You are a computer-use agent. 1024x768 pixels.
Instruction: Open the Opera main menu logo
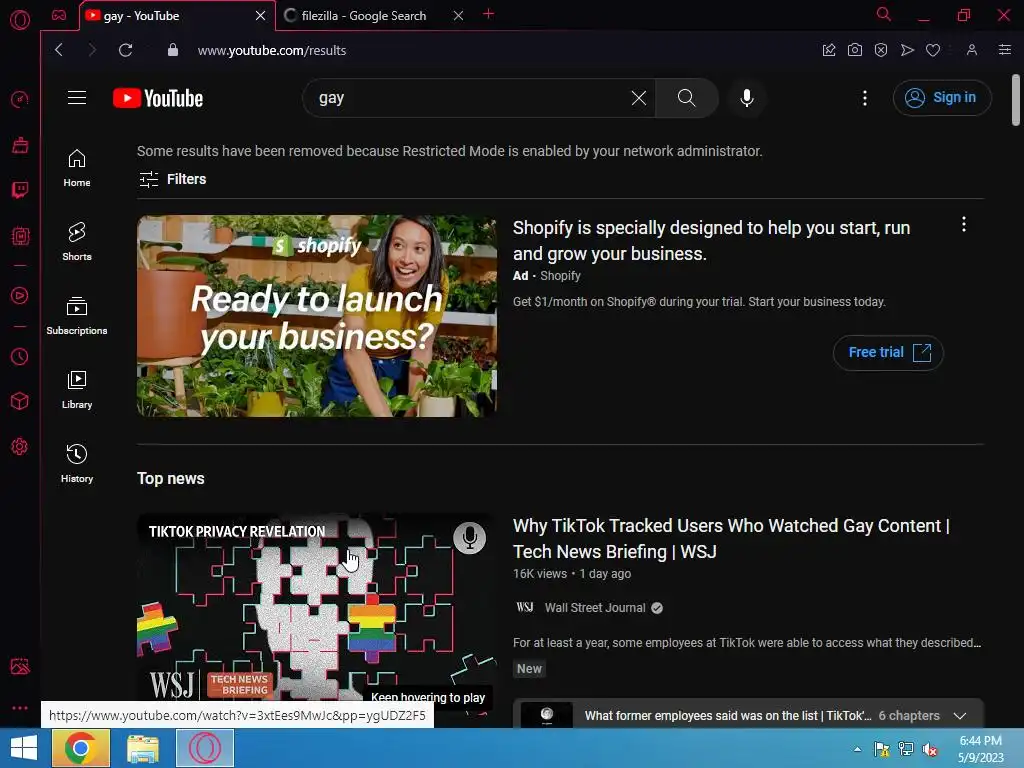(x=20, y=20)
